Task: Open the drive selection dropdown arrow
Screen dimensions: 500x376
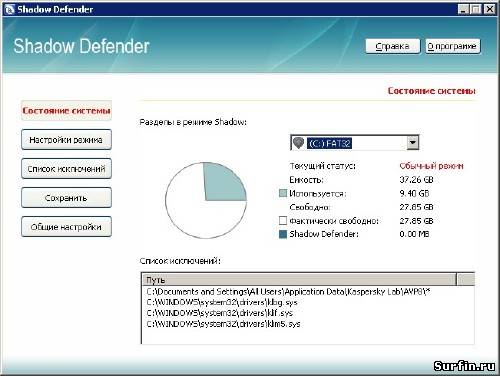Action: 413,143
